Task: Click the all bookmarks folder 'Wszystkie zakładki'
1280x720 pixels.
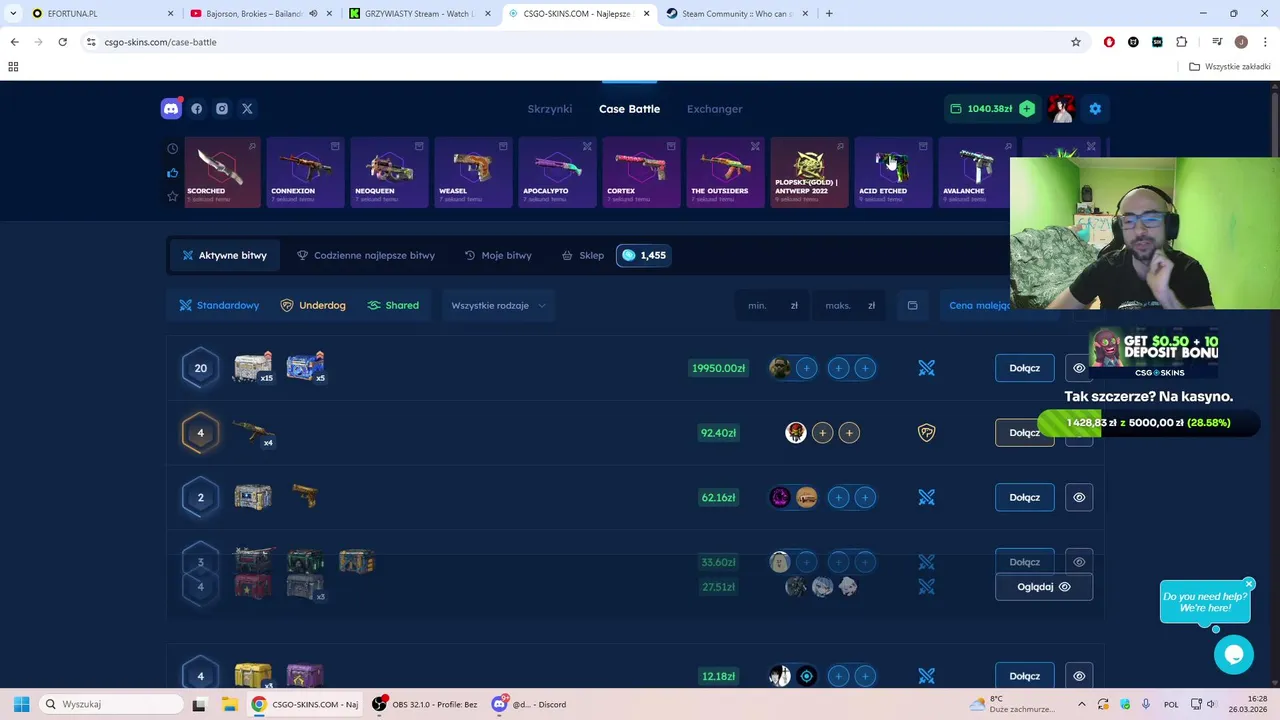Action: point(1230,67)
